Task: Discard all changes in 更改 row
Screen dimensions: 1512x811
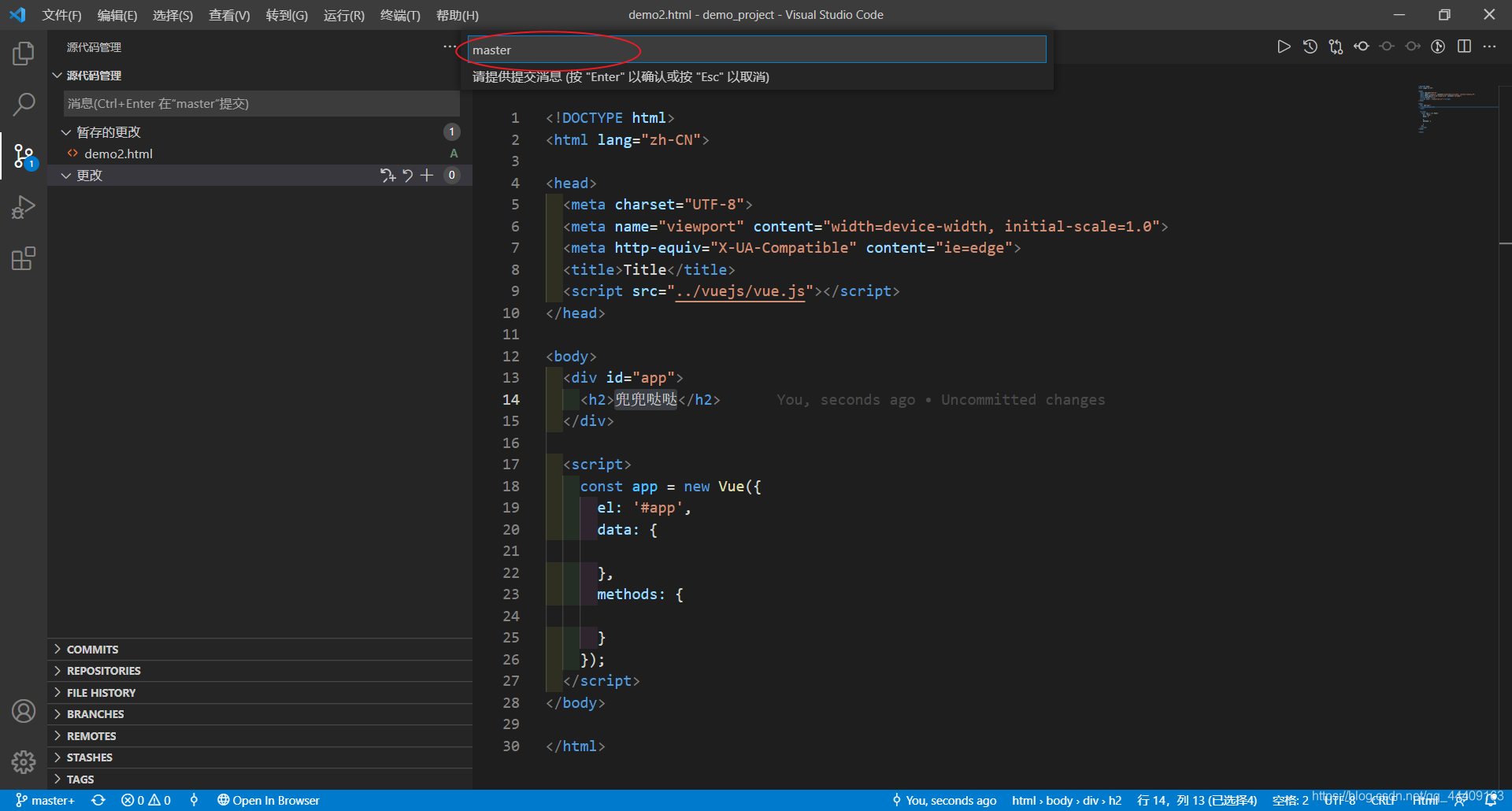Action: point(408,175)
